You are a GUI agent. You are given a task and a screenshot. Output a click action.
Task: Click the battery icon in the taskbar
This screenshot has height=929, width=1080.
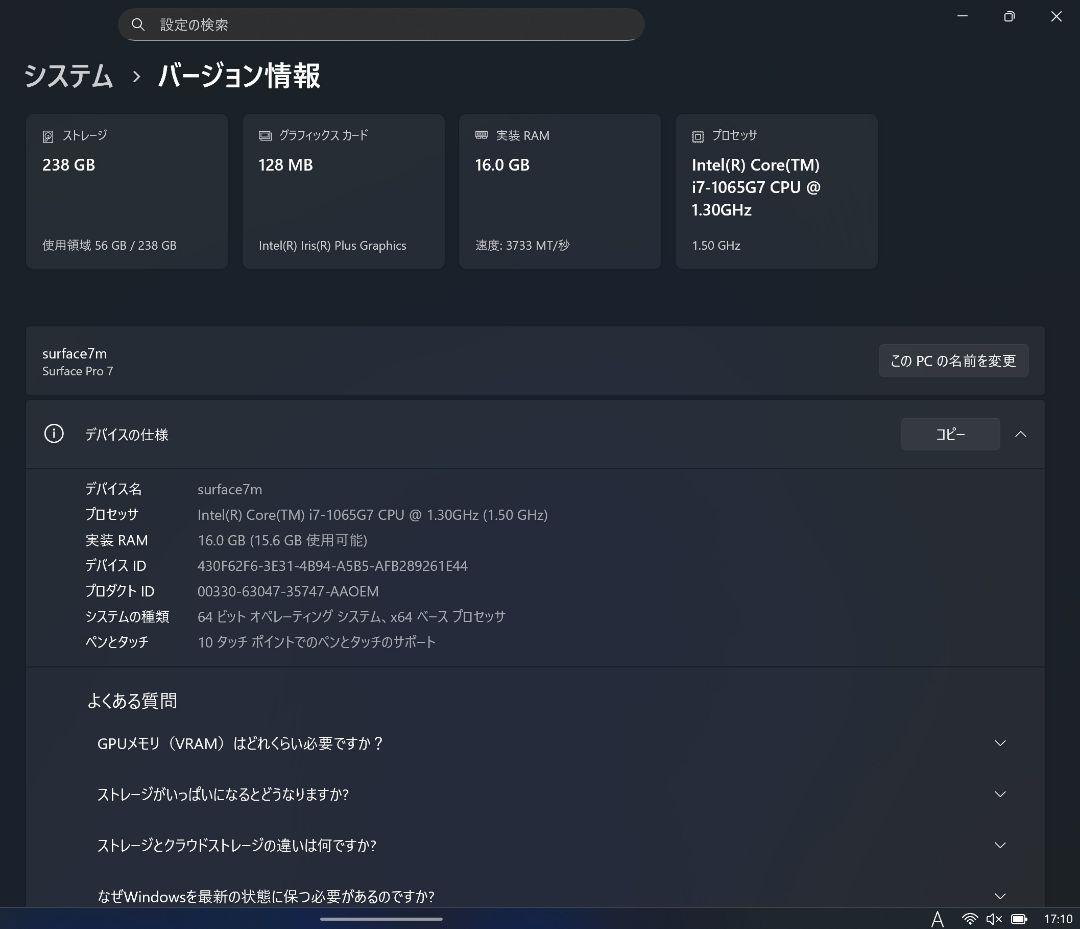(x=1019, y=918)
